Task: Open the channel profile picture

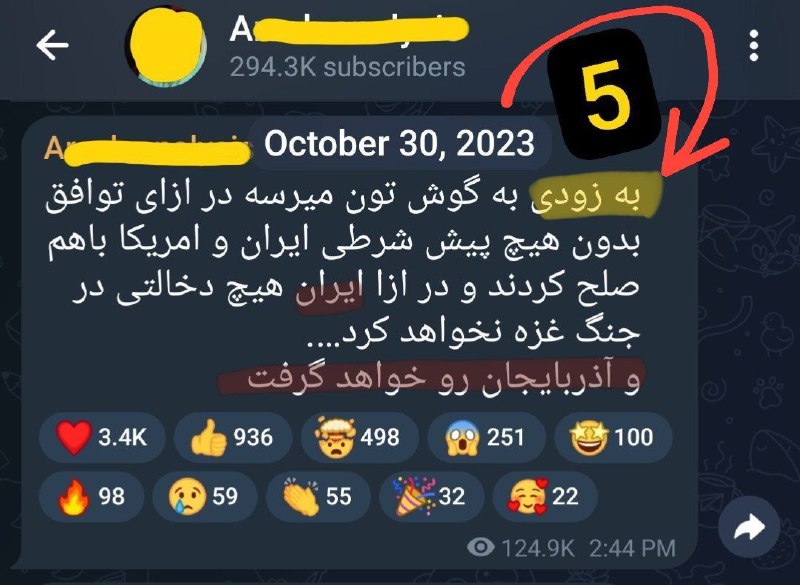Action: (166, 47)
